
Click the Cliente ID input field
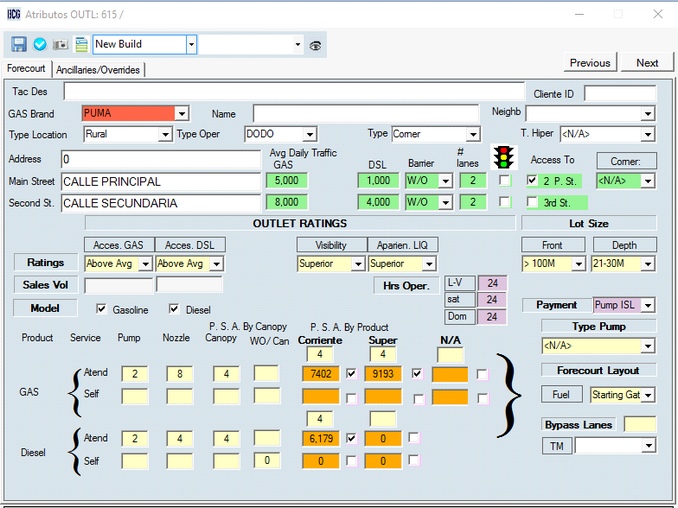(620, 93)
